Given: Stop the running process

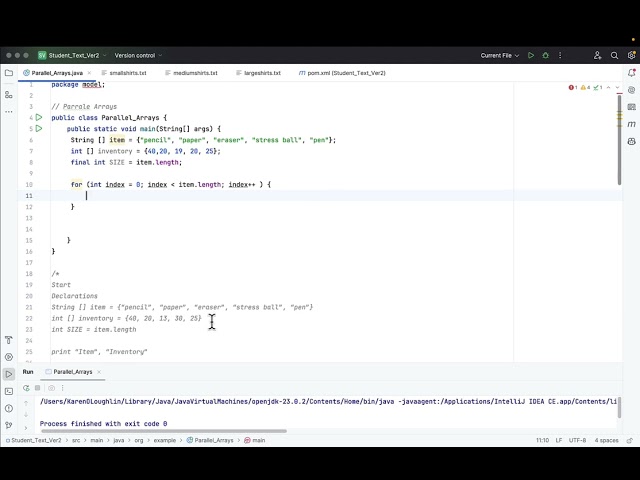Looking at the screenshot, I should coord(38,388).
